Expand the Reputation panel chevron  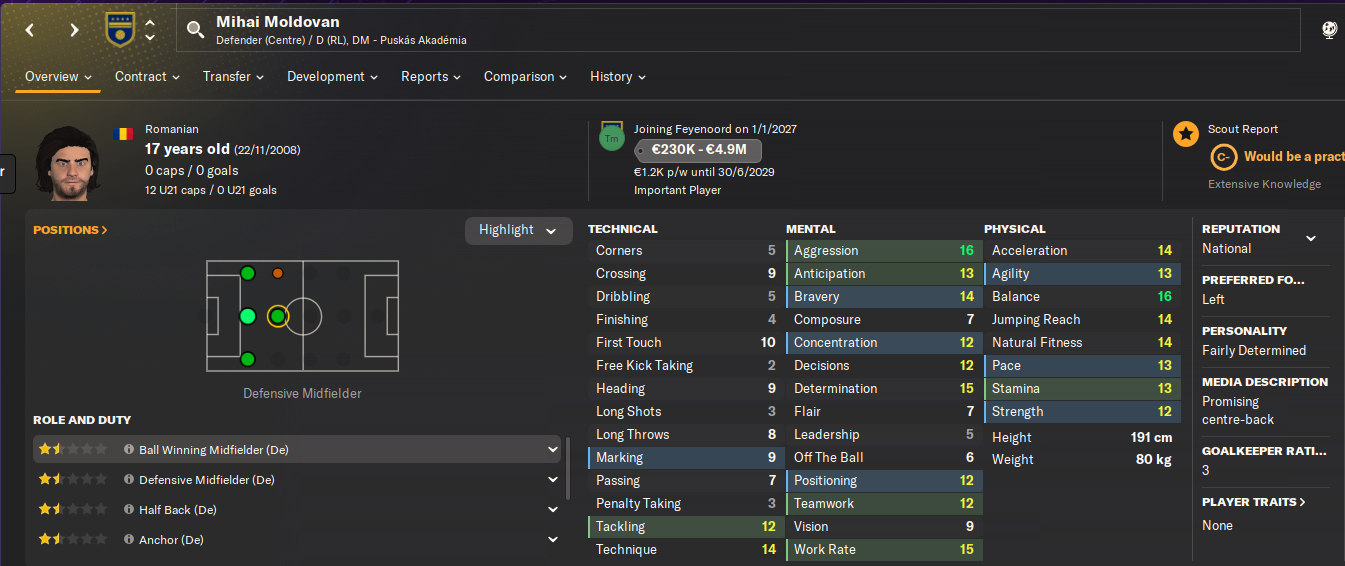point(1311,238)
